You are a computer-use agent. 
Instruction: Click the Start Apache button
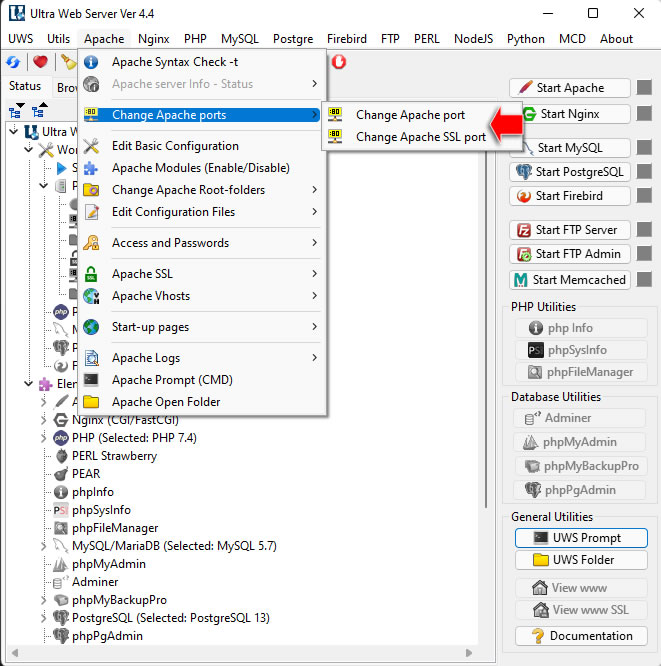pyautogui.click(x=570, y=88)
